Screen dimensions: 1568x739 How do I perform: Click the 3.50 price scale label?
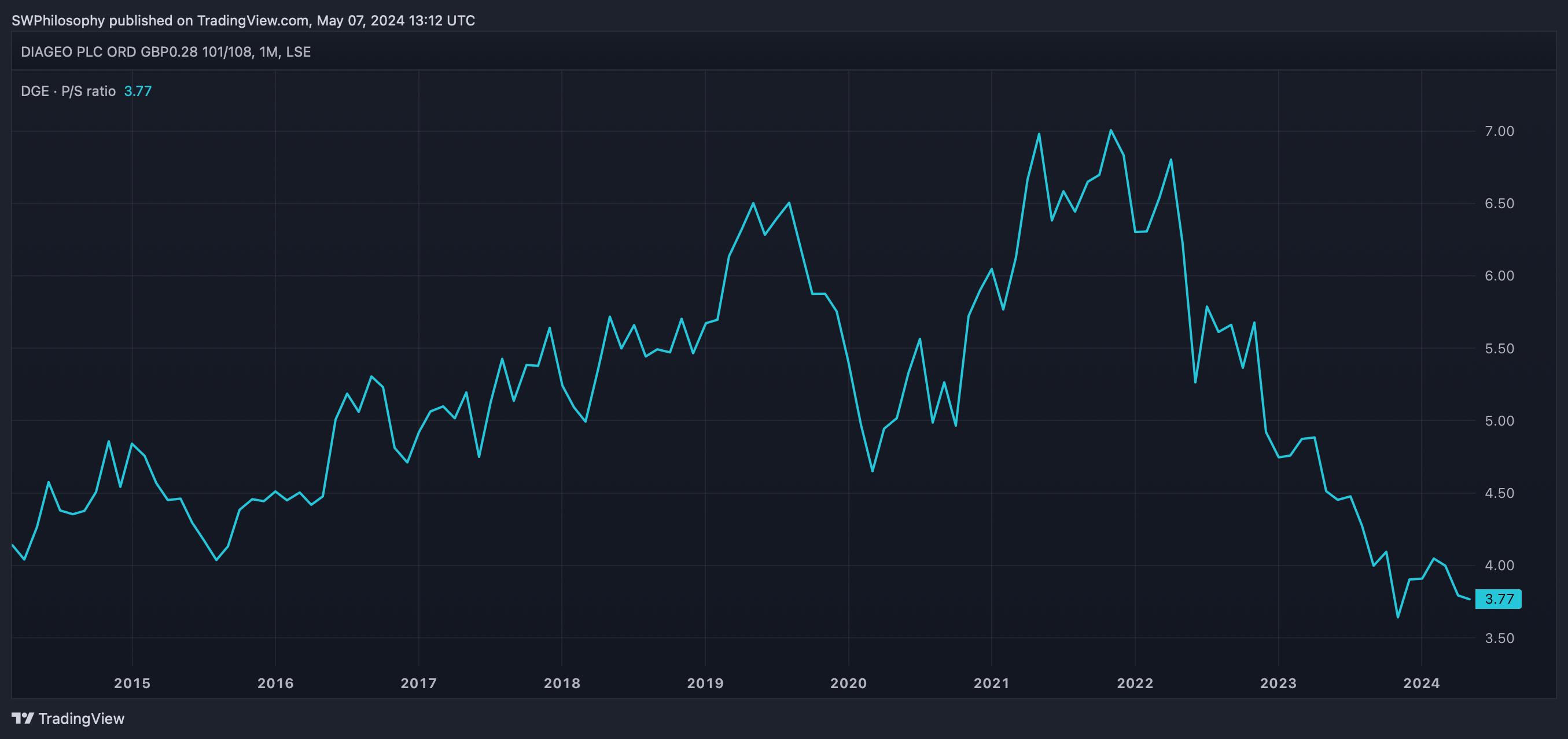(1499, 638)
